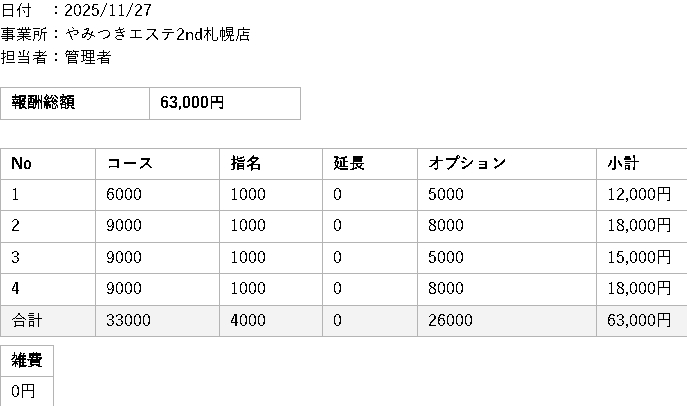Click the 63,000円 amount beside 報酬総額
The width and height of the screenshot is (687, 406).
click(192, 103)
